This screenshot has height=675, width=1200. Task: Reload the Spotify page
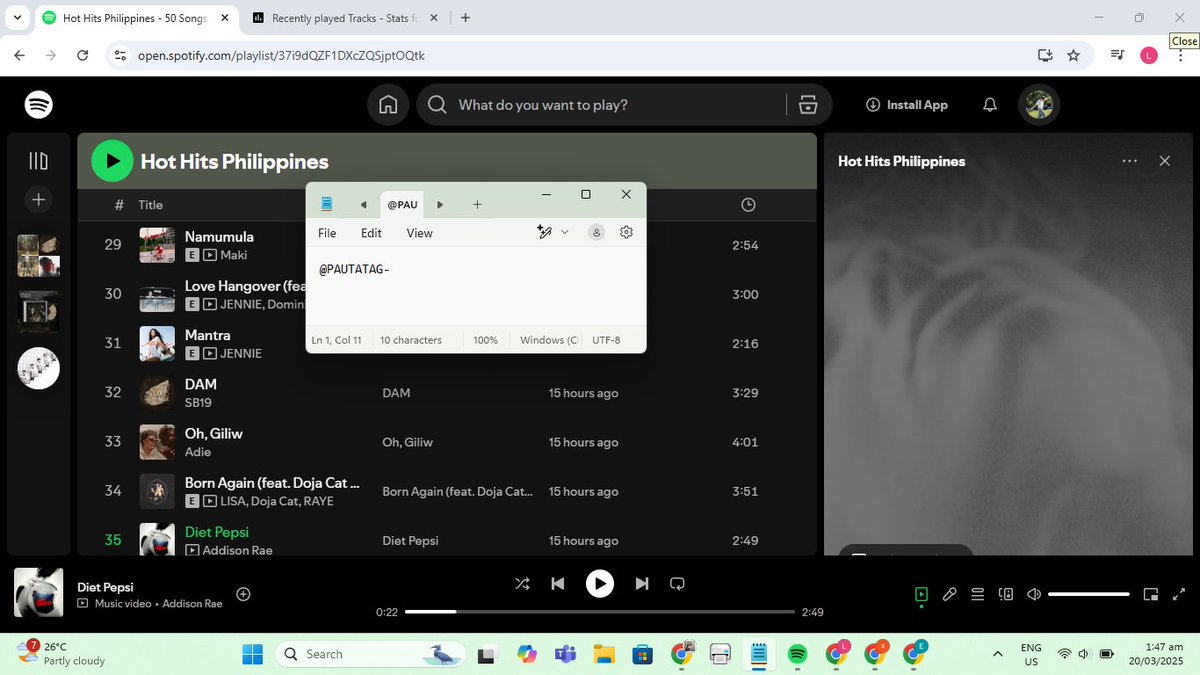83,55
